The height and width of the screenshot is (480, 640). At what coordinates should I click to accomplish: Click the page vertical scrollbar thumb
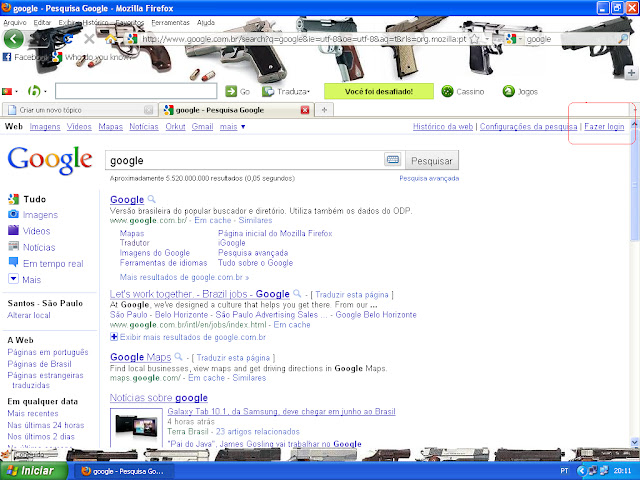click(635, 184)
